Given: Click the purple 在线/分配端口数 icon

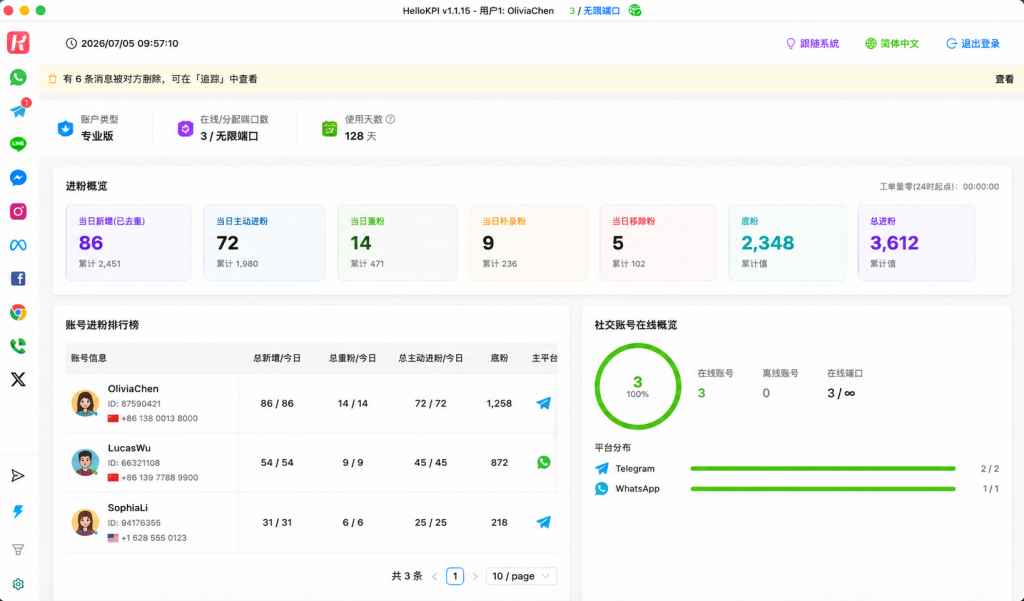Looking at the screenshot, I should tap(185, 128).
